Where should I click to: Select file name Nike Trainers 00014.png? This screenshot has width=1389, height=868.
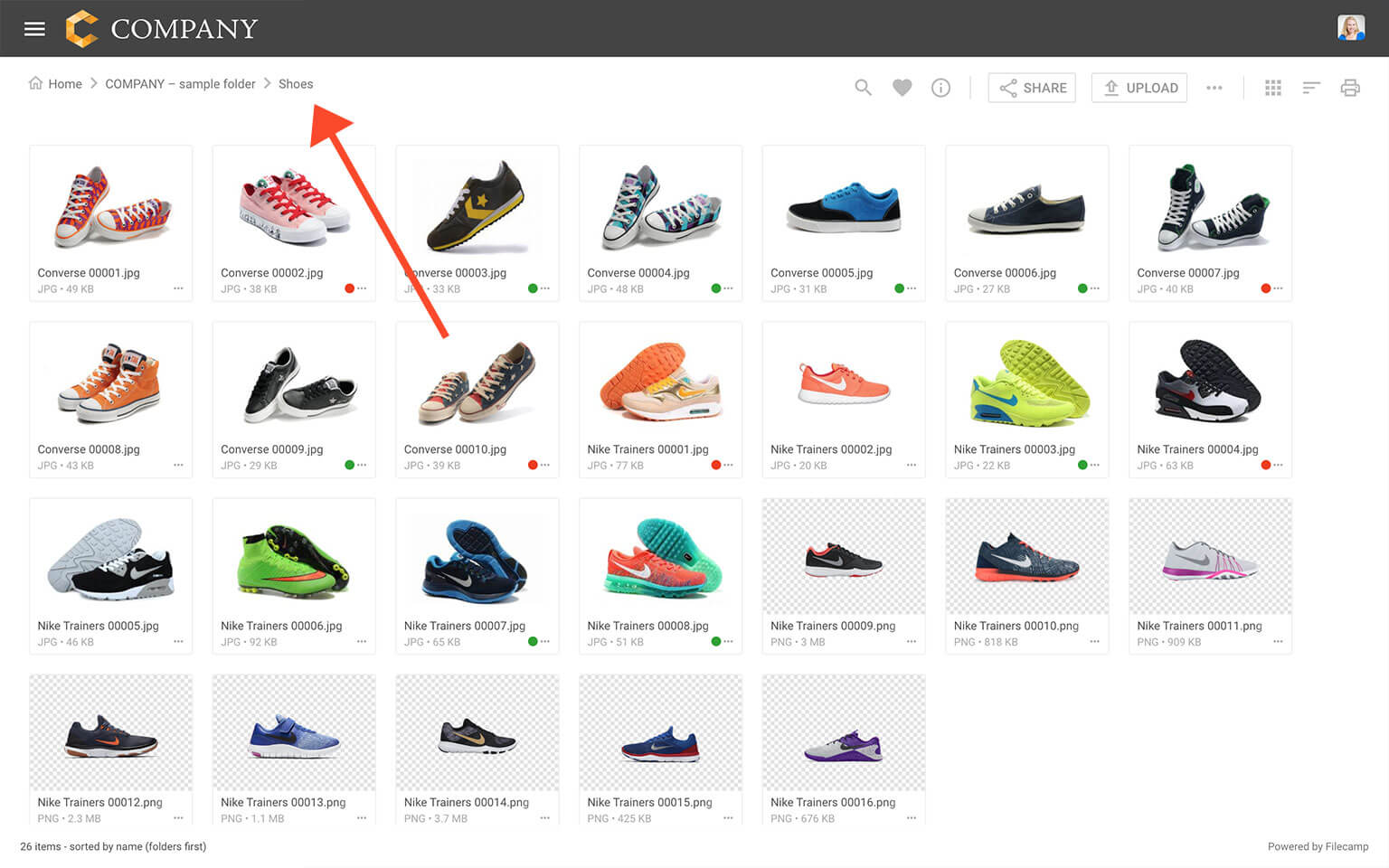tap(467, 802)
